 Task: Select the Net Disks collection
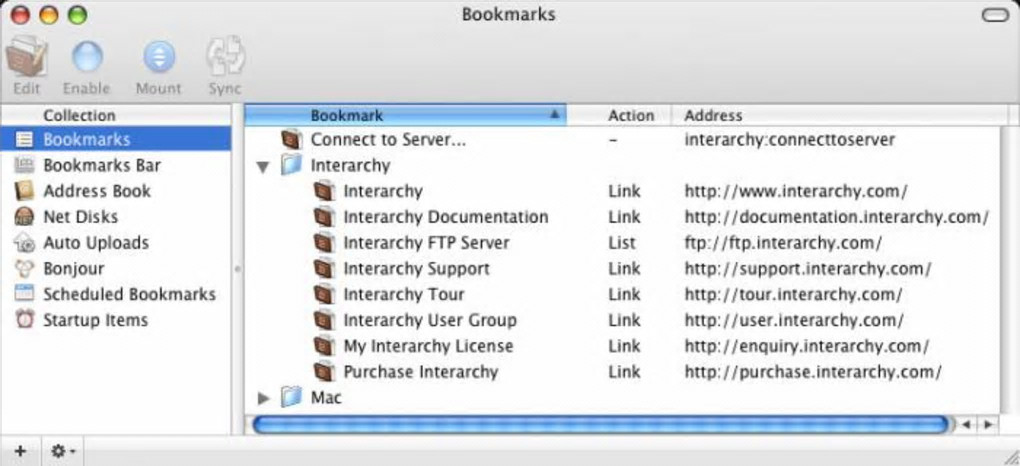(x=115, y=217)
